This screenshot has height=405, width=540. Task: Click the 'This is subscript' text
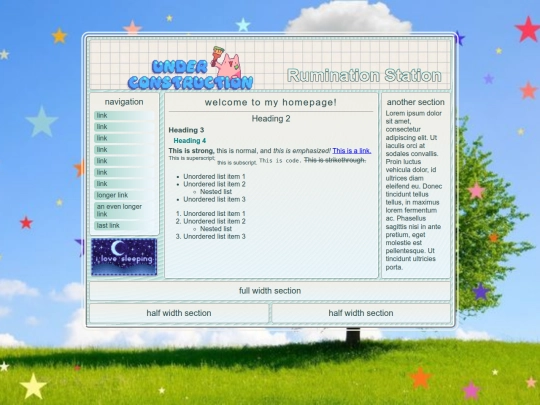(x=237, y=163)
